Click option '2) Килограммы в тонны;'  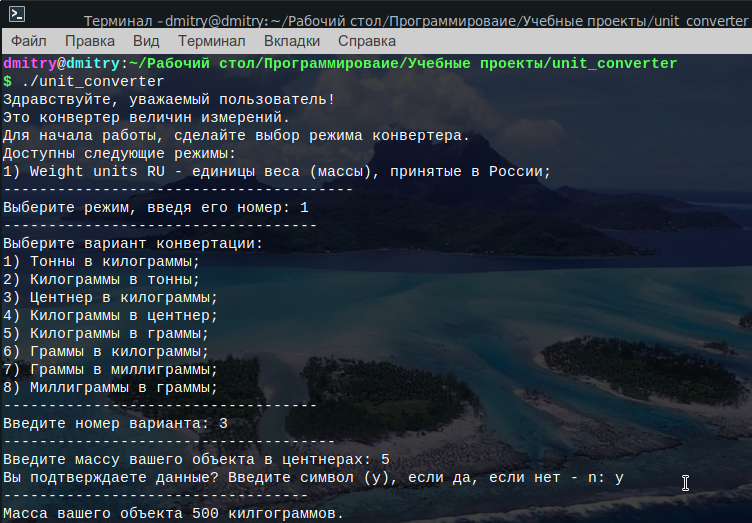pyautogui.click(x=101, y=279)
